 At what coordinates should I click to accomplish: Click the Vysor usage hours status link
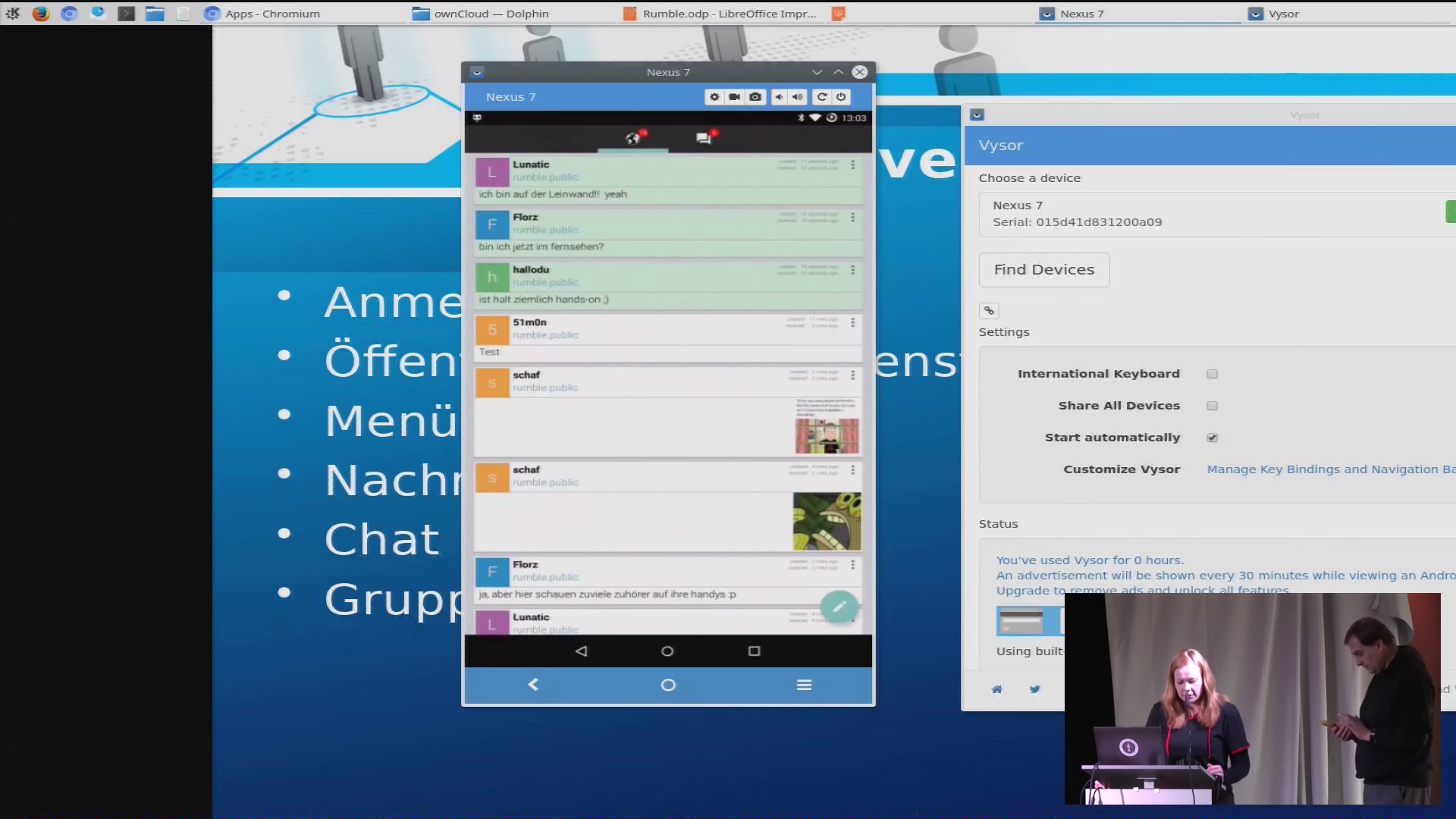(x=1090, y=560)
